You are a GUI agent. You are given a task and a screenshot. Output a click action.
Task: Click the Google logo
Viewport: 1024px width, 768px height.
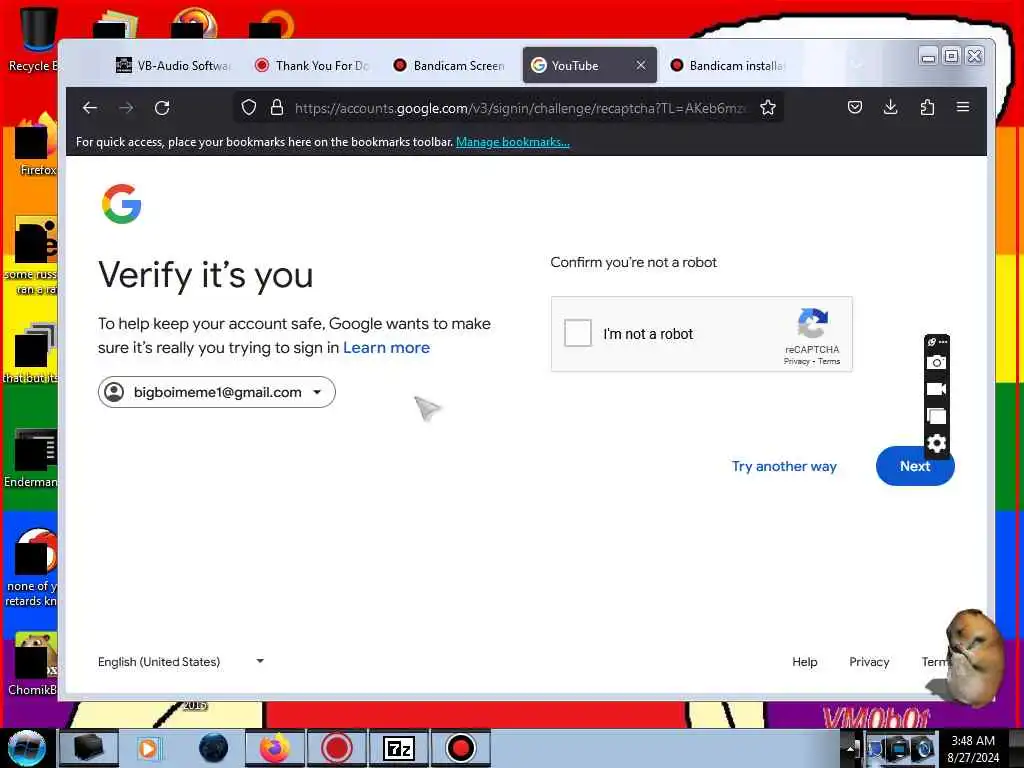click(121, 204)
